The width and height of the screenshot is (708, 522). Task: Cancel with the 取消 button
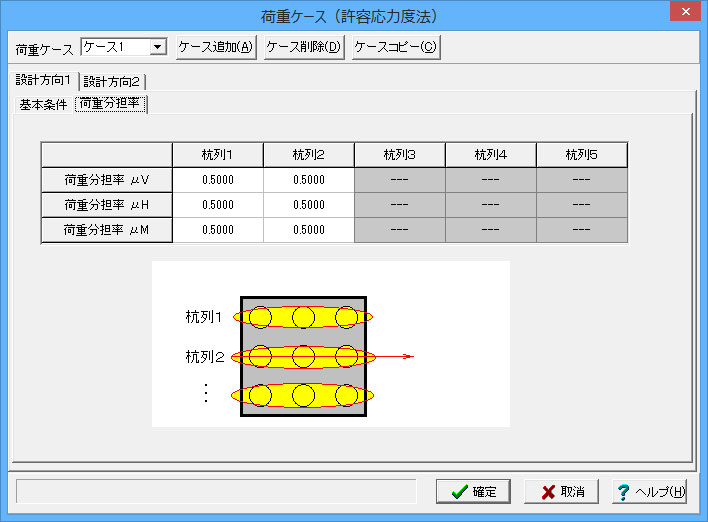pos(561,491)
